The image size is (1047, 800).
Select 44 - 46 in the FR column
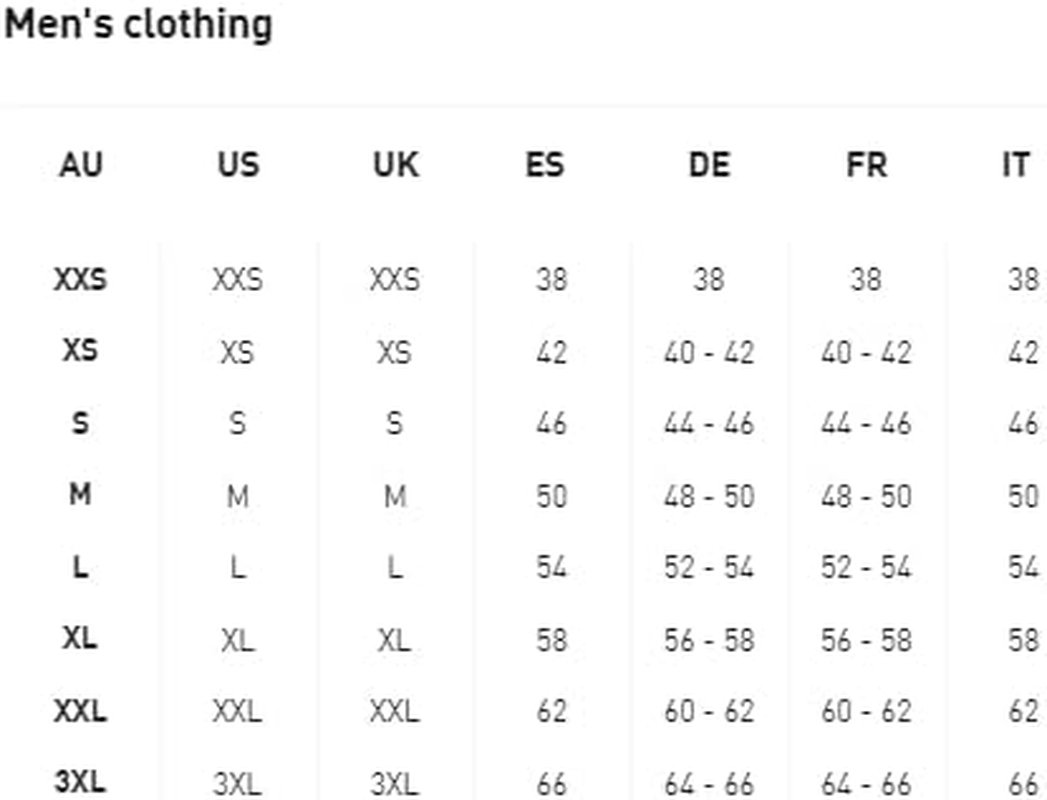[866, 424]
